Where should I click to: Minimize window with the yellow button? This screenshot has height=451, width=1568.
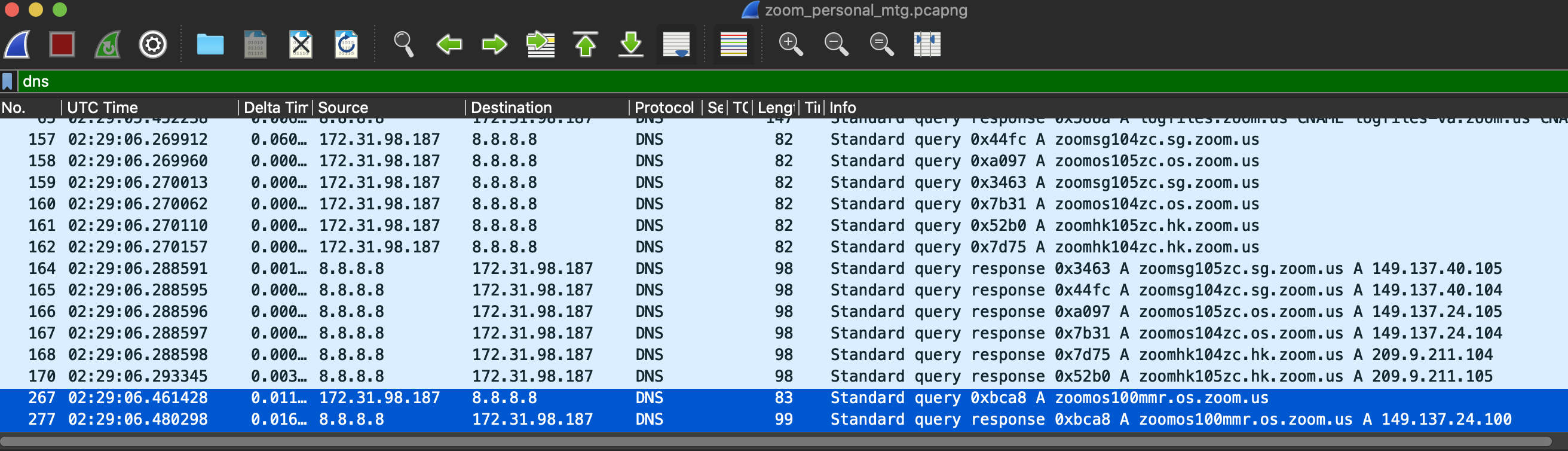[36, 9]
